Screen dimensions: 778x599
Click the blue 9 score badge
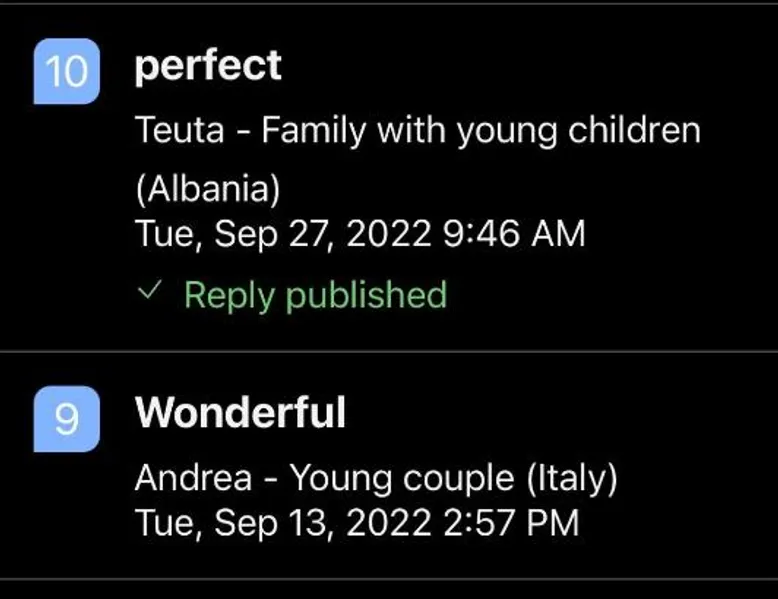66,419
